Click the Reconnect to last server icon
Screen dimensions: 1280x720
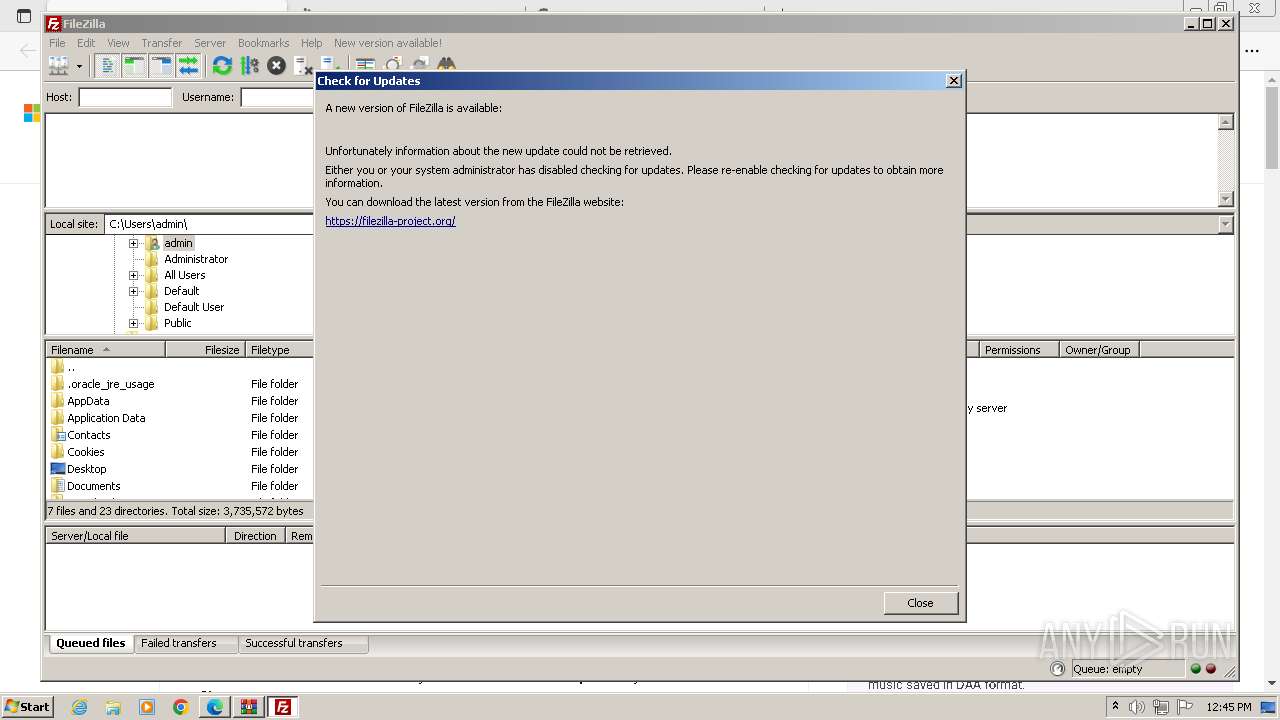(x=330, y=65)
